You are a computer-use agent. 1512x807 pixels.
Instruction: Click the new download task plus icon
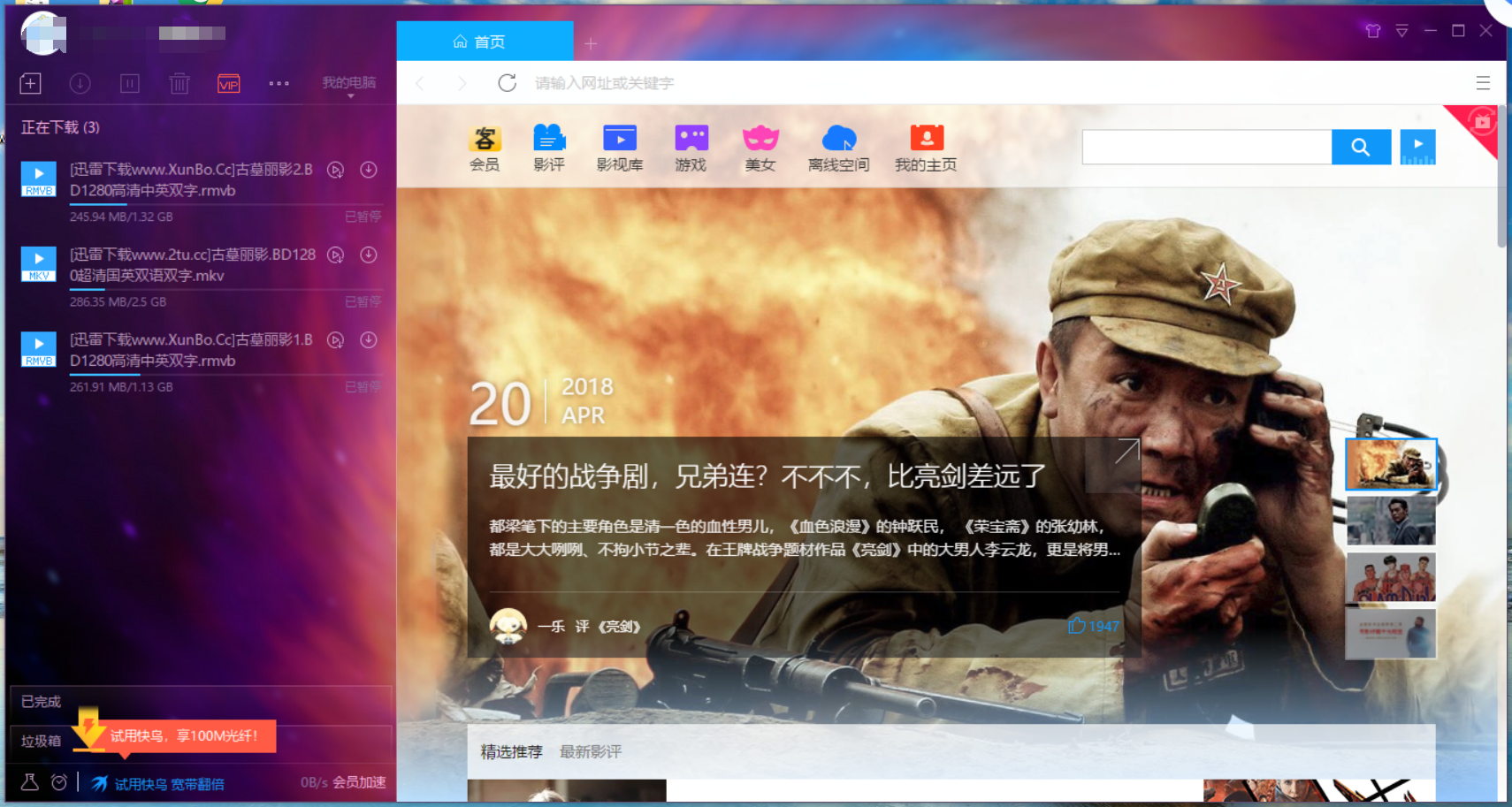[30, 83]
